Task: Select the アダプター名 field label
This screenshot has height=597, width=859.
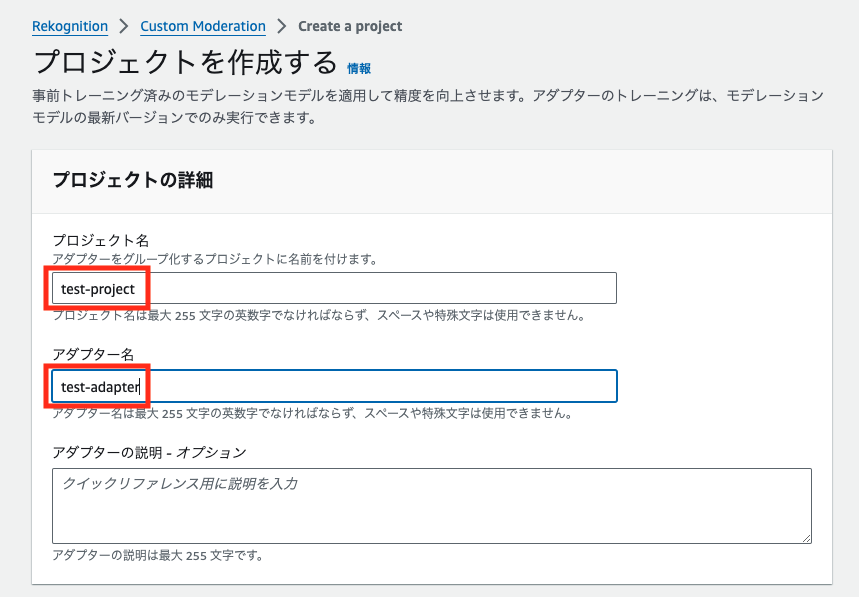Action: tap(93, 354)
